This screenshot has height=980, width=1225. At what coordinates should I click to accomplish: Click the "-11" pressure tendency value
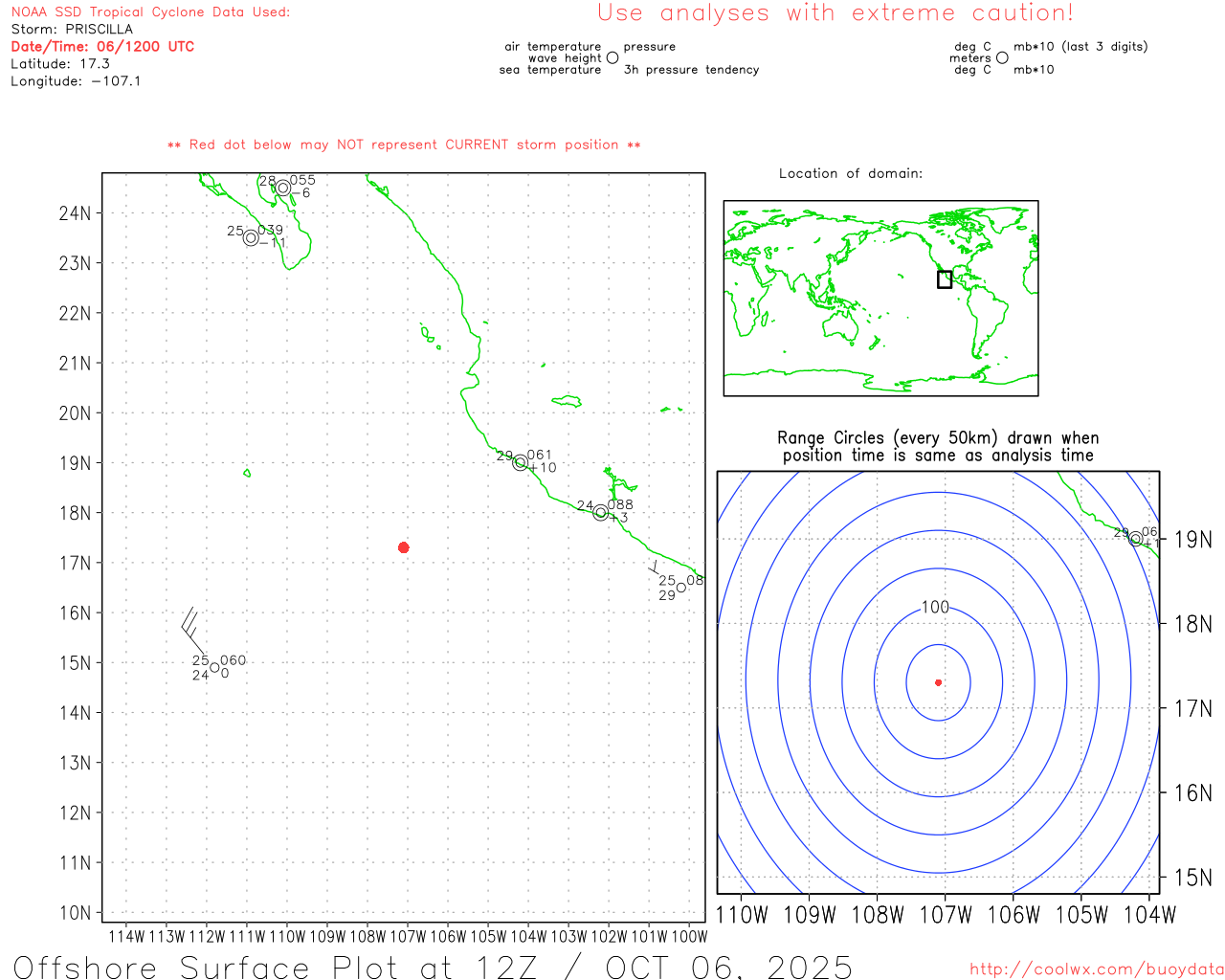(273, 243)
